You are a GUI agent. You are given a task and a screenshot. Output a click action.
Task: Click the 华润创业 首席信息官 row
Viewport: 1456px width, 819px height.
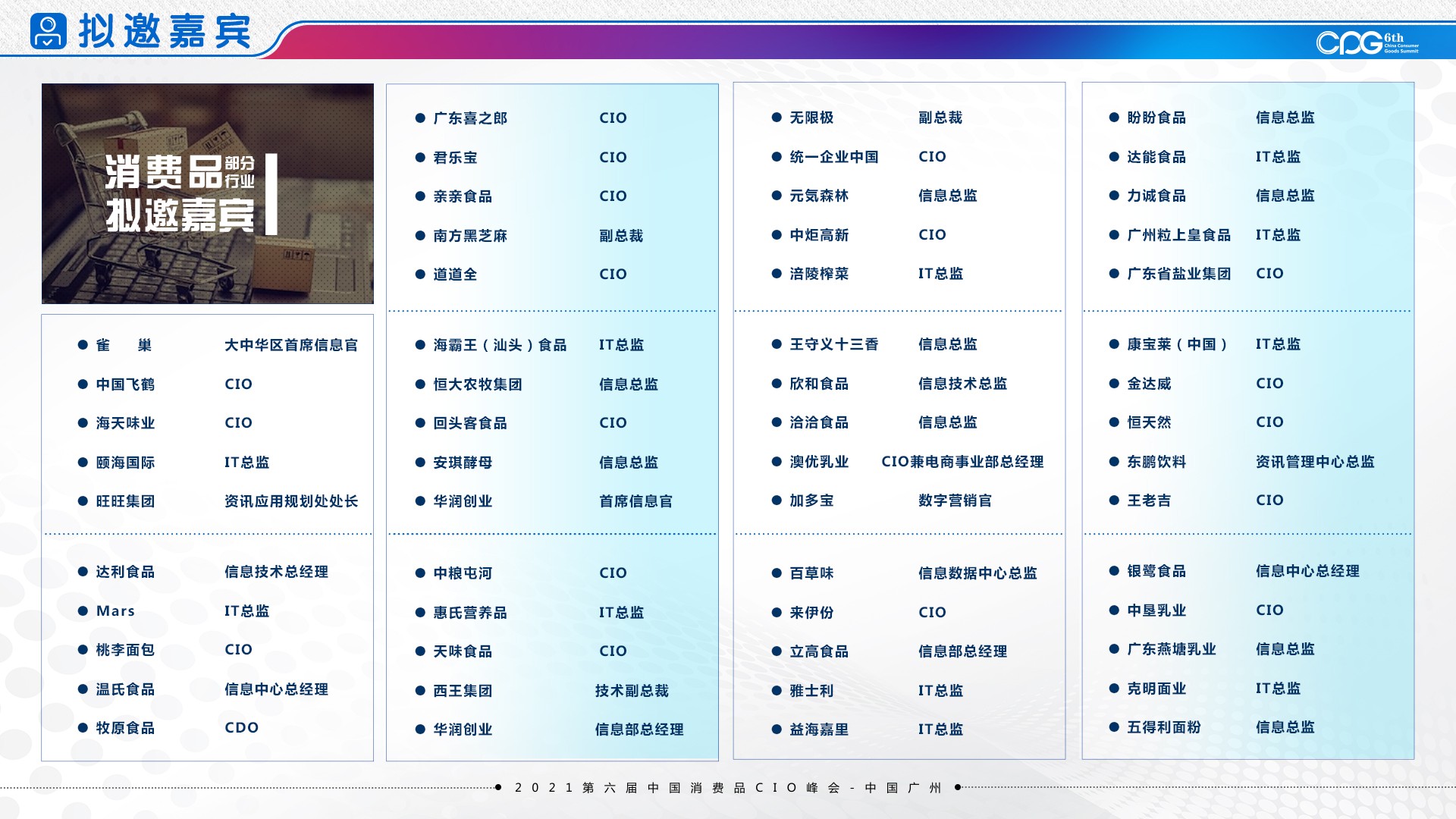point(463,501)
